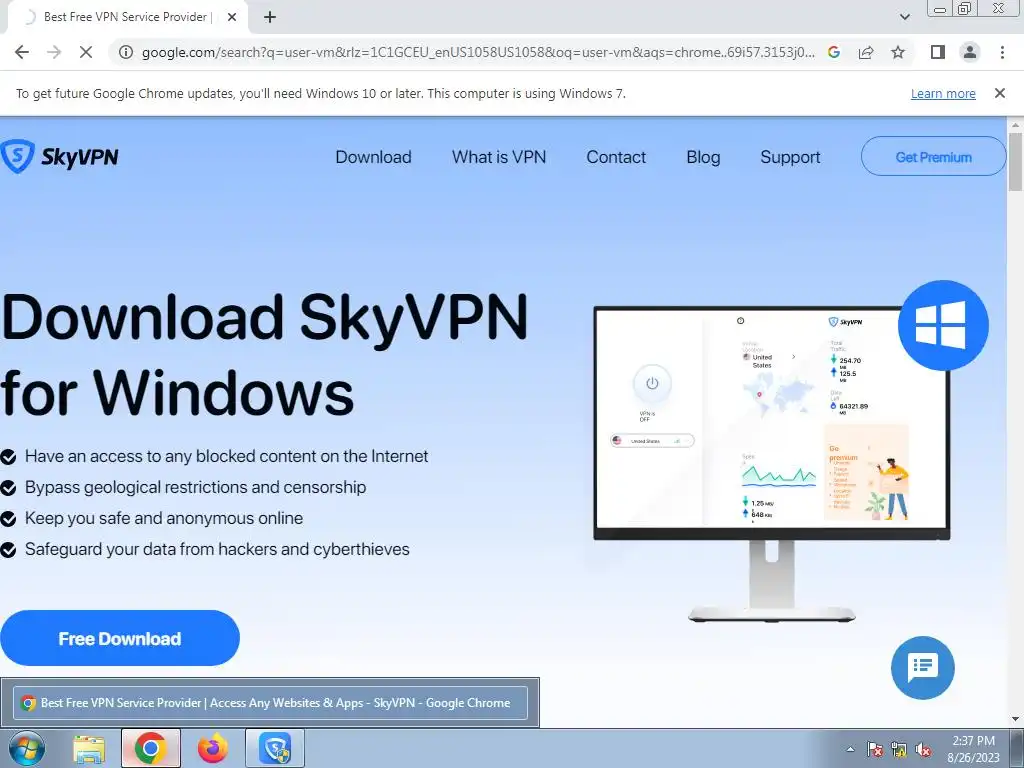1024x768 pixels.
Task: Click the network tray icon
Action: tap(899, 749)
